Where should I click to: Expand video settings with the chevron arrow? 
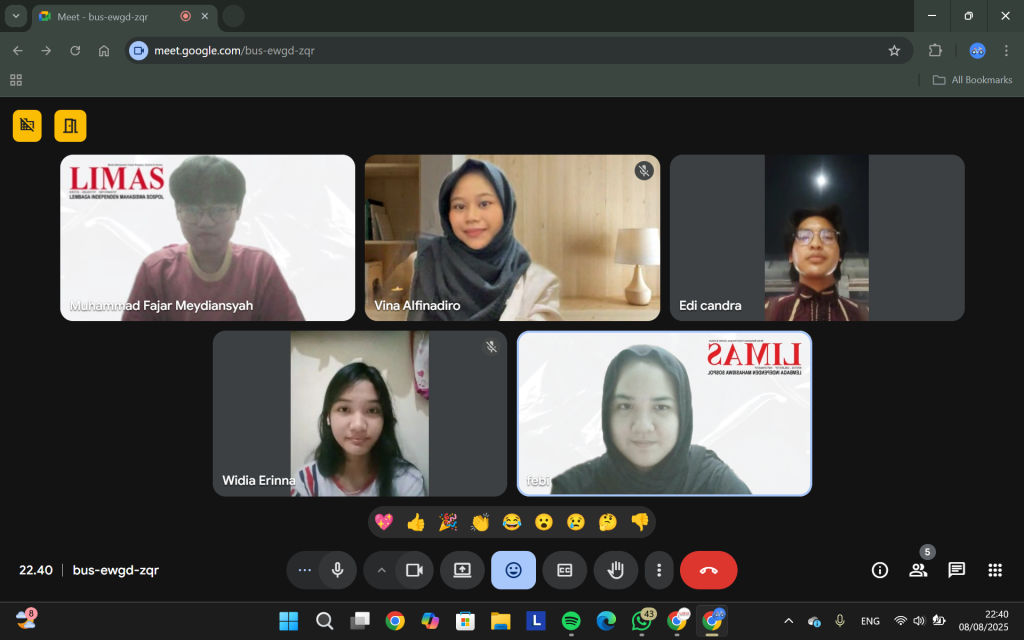tap(381, 570)
